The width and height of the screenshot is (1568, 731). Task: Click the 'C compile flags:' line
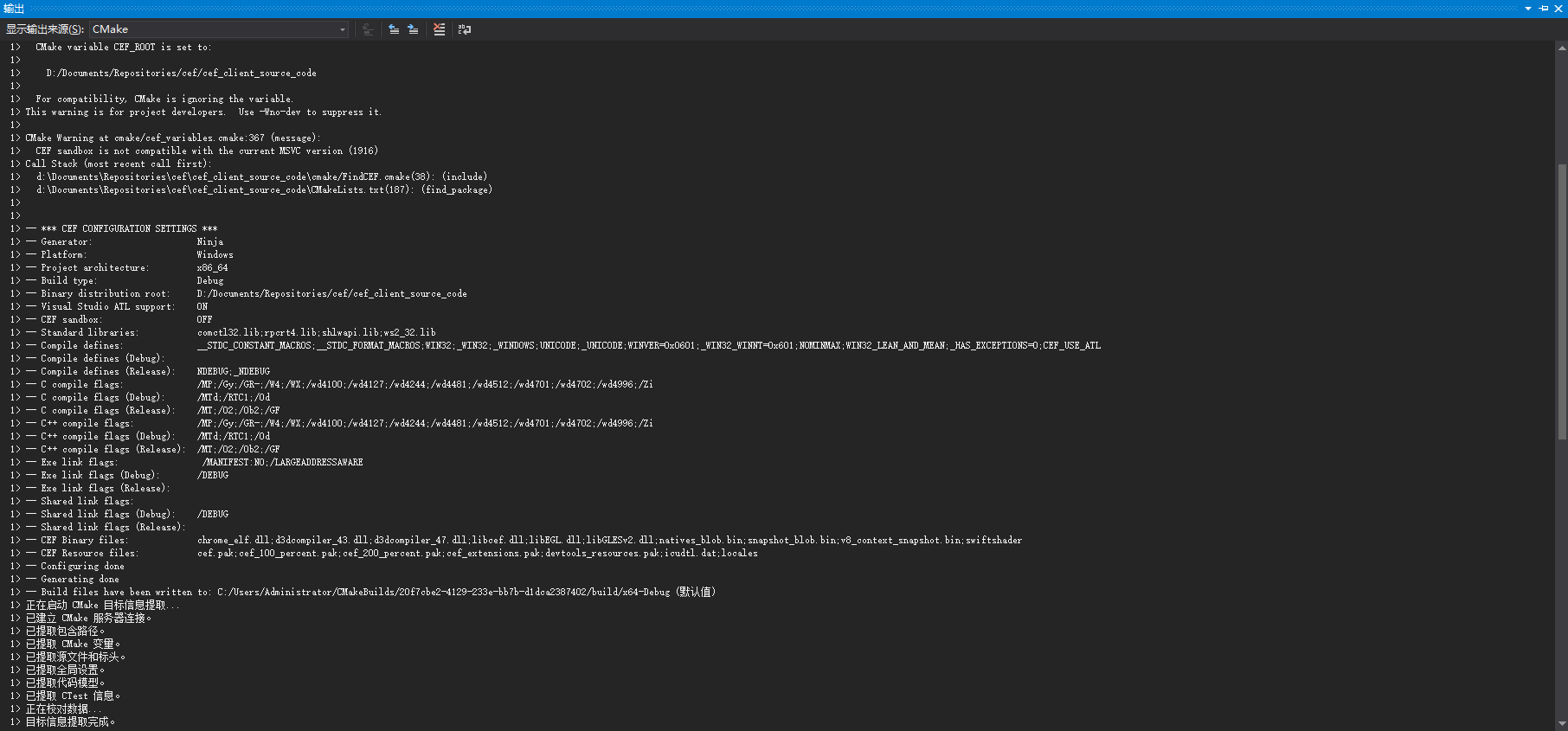pyautogui.click(x=340, y=385)
